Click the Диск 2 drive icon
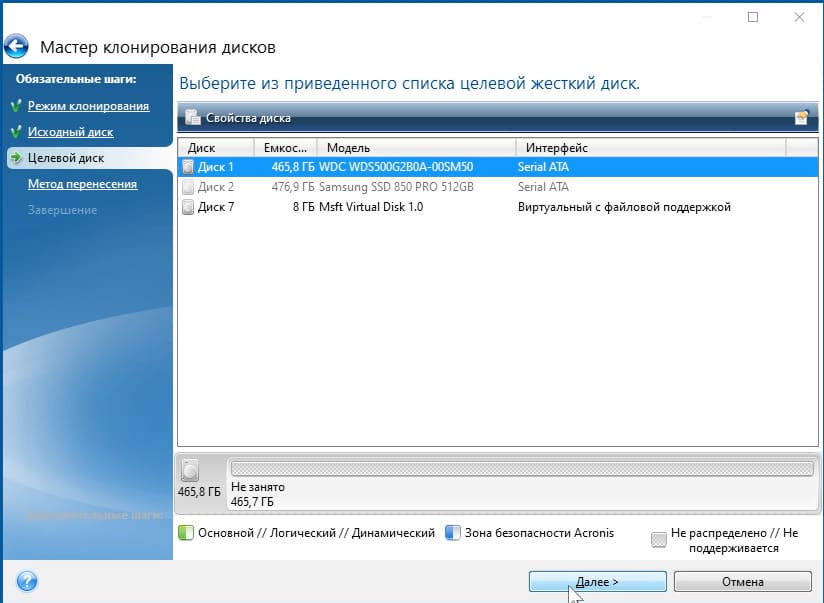 point(188,187)
